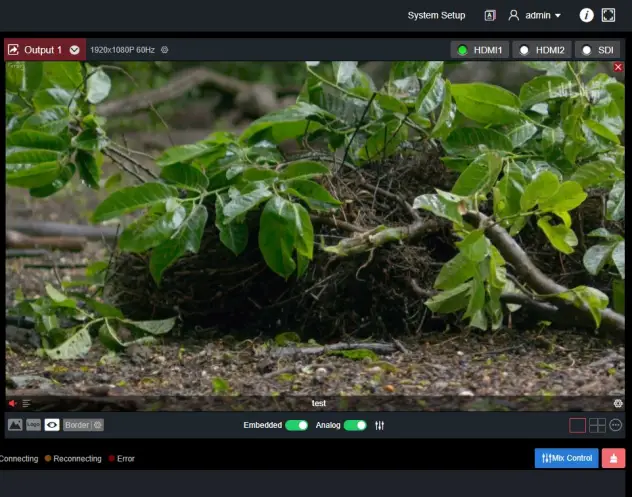Click the video window settings gear
The width and height of the screenshot is (632, 497).
tap(617, 403)
